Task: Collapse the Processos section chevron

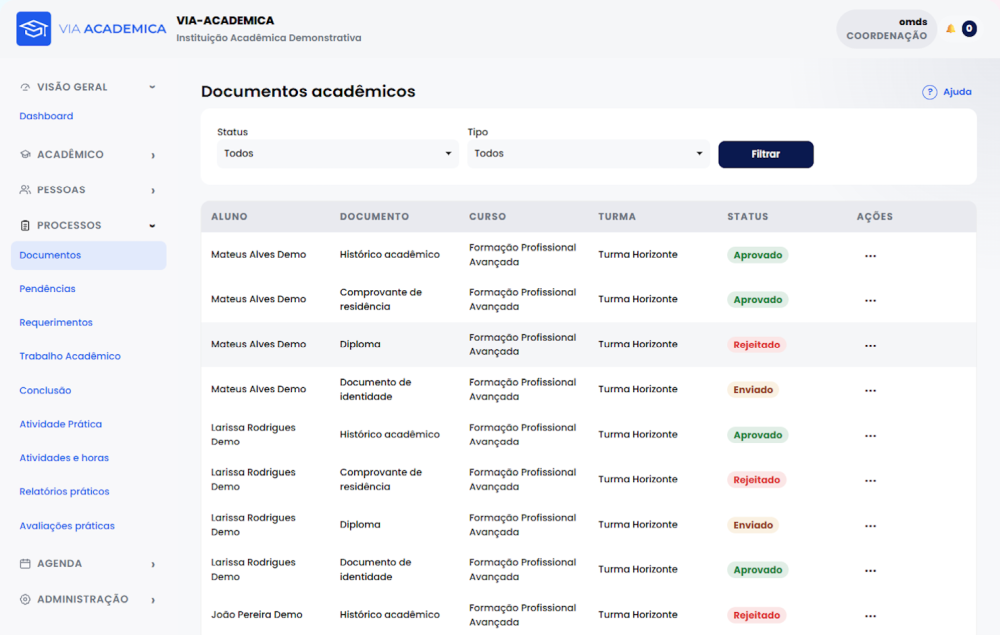Action: coord(152,226)
